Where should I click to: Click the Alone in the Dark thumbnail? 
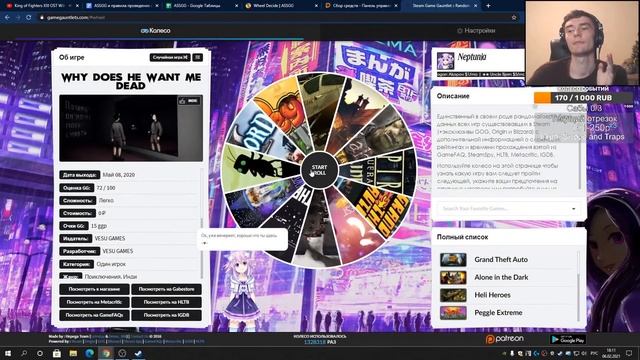point(453,278)
